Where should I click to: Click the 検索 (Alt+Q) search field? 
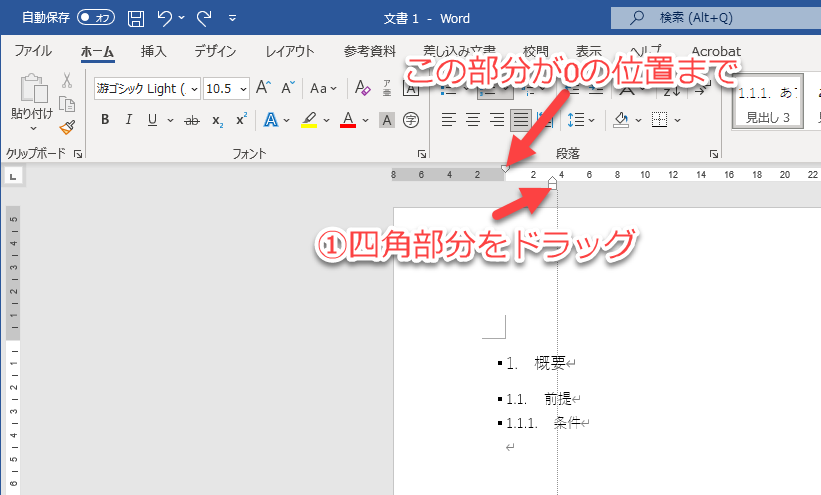coord(716,18)
